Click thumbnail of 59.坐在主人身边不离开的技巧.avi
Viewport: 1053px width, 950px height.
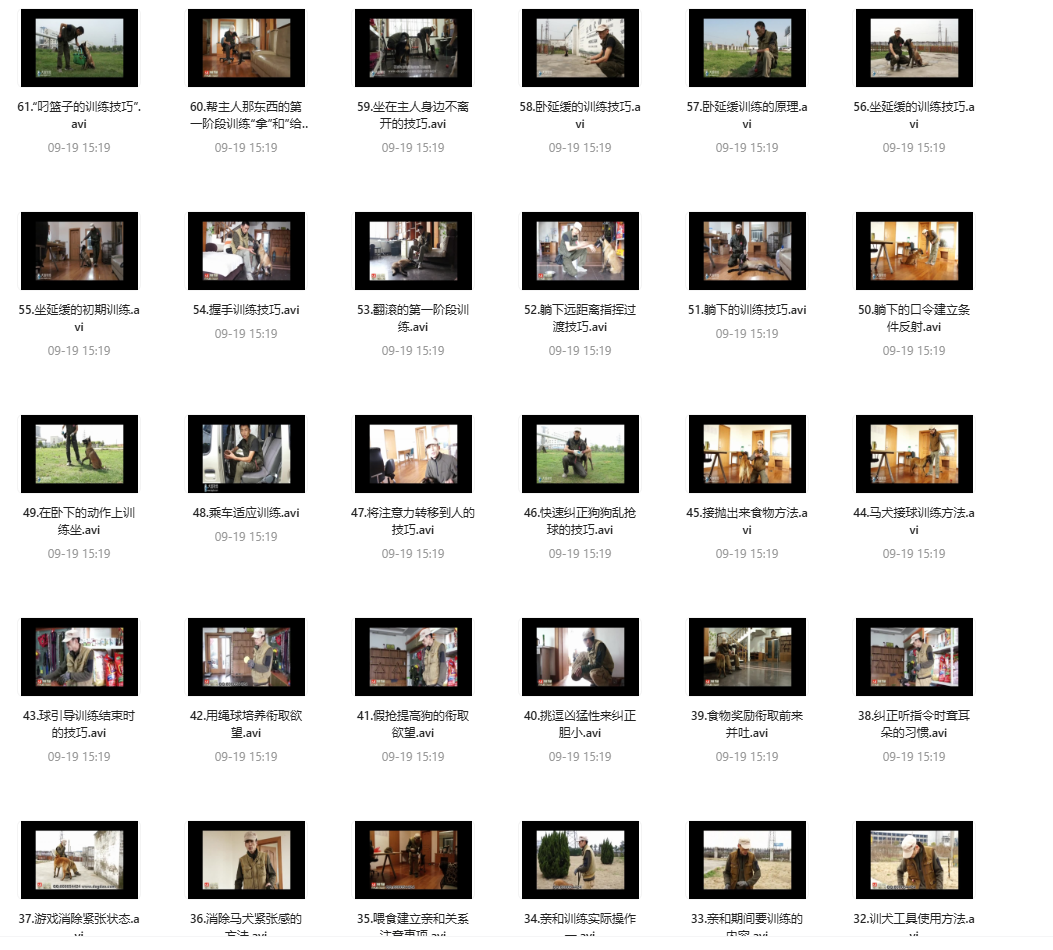tap(413, 48)
